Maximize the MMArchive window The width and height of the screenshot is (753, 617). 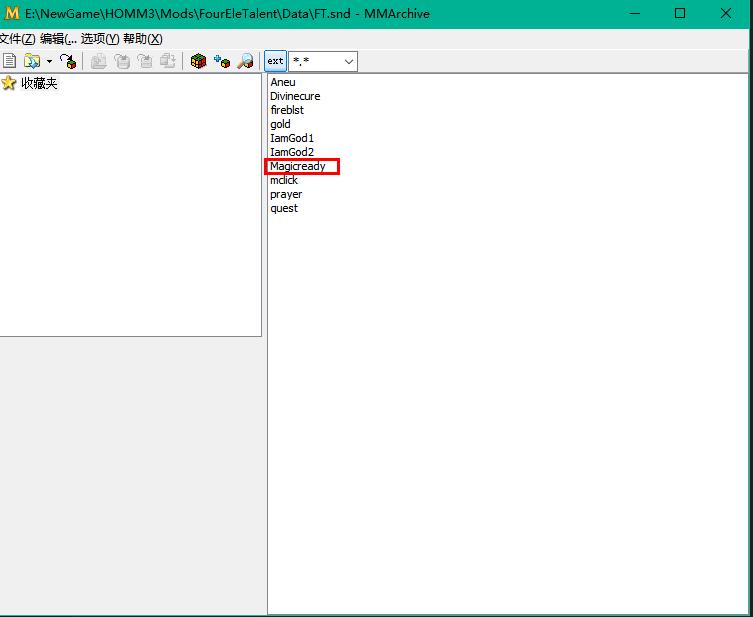coord(680,13)
